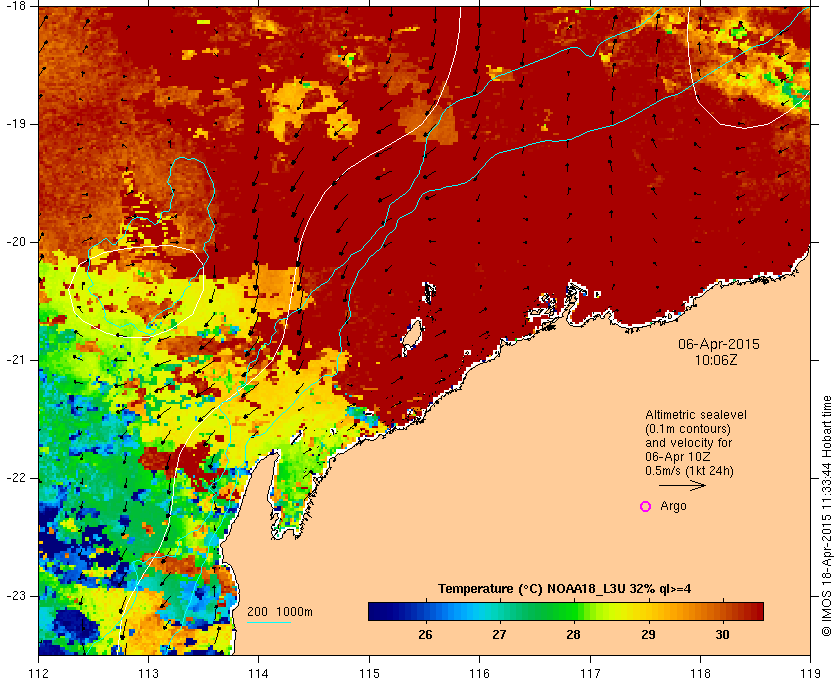Viewport: 840px width, 680px height.
Task: Click the '200 1000m' bathymetry label
Action: click(280, 611)
